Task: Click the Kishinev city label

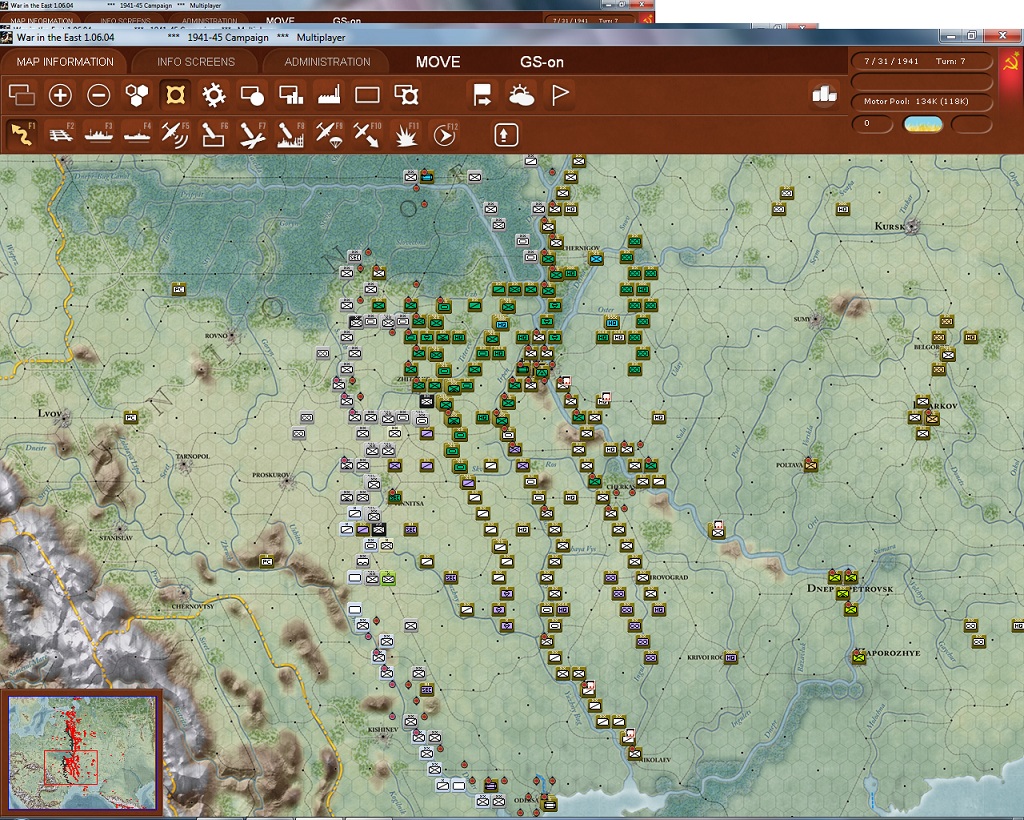Action: click(383, 730)
